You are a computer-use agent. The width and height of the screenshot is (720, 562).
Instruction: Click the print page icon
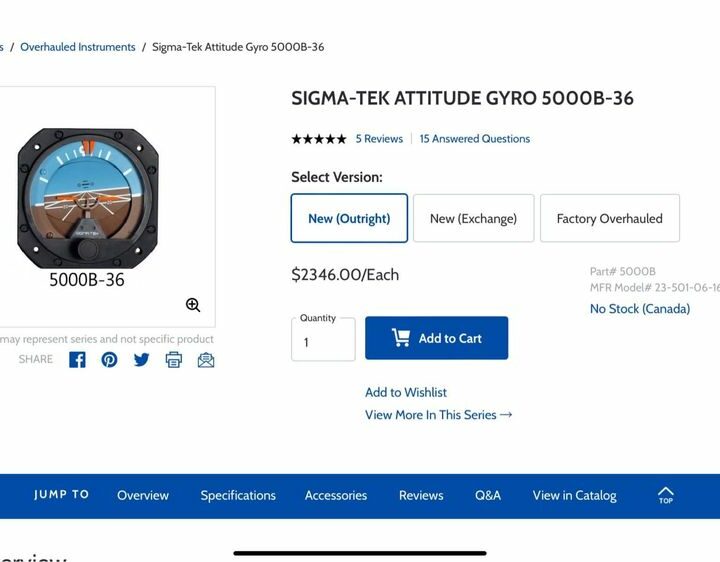click(x=174, y=360)
